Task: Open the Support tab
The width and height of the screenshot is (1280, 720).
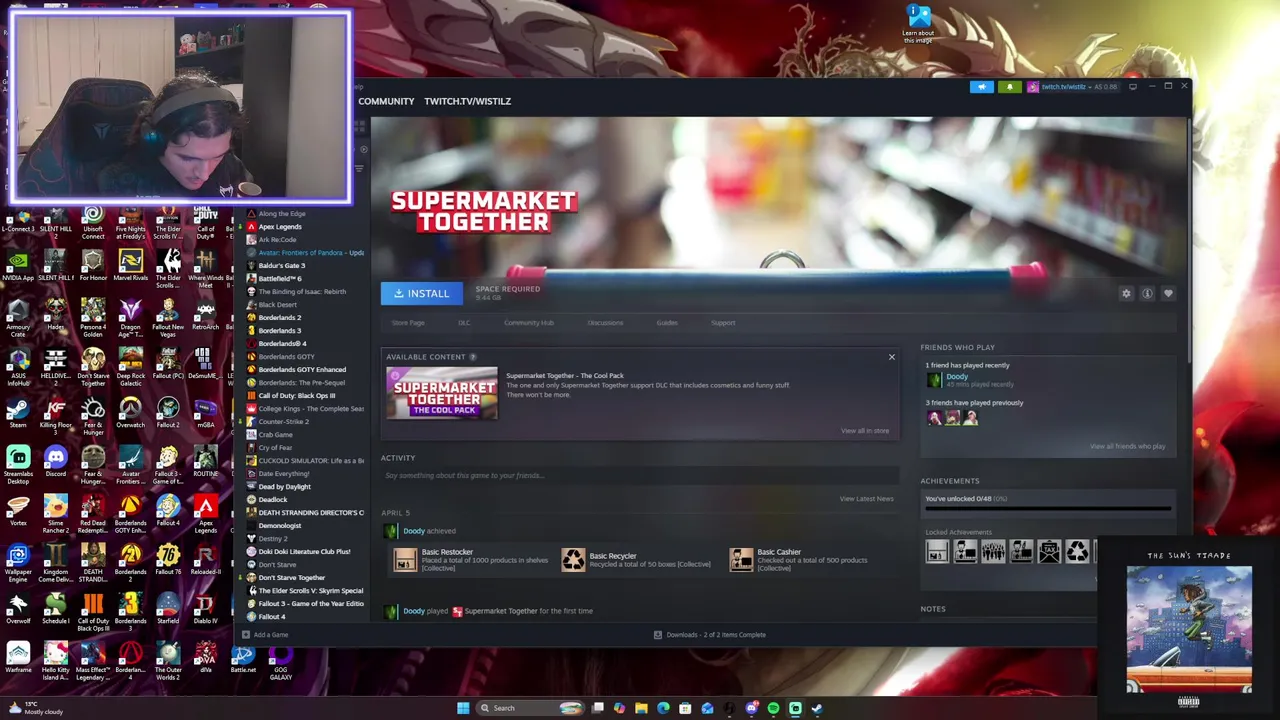Action: (723, 323)
